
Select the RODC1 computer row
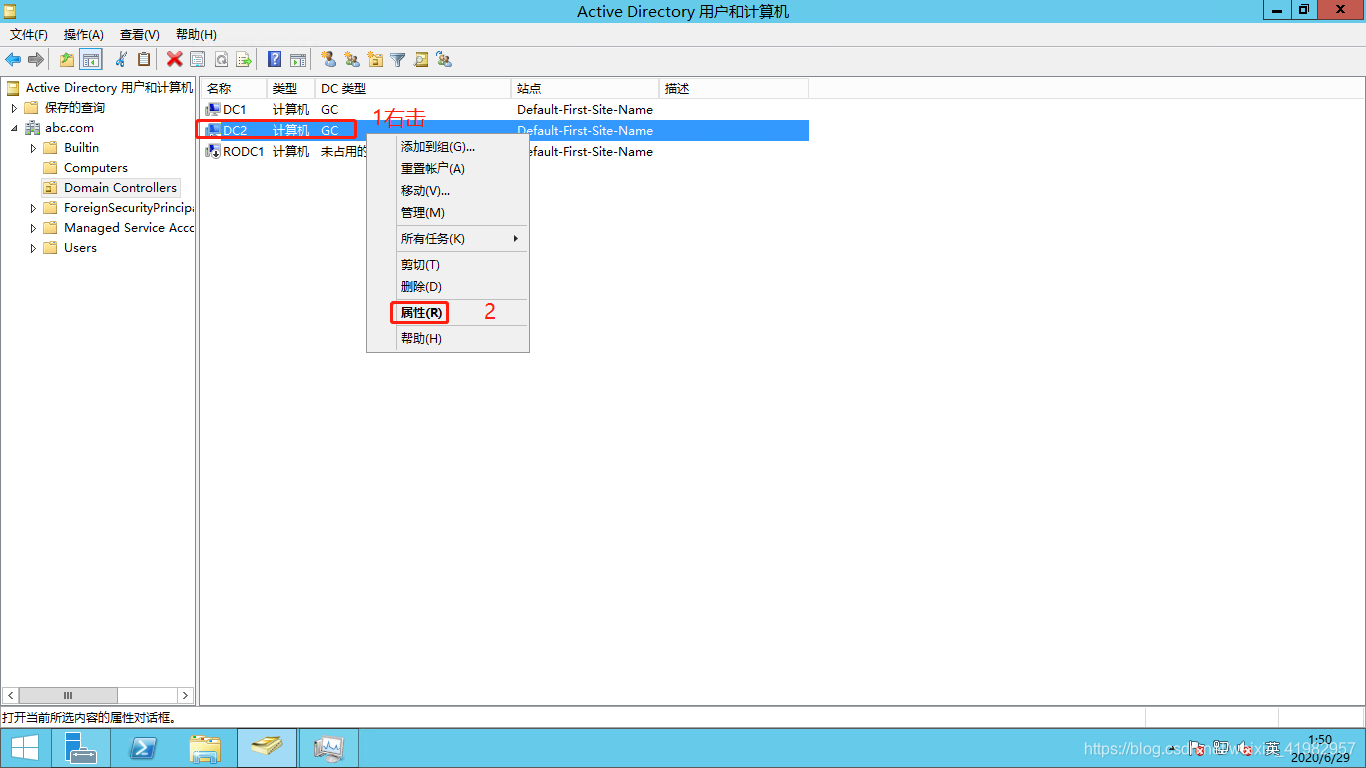[504, 151]
